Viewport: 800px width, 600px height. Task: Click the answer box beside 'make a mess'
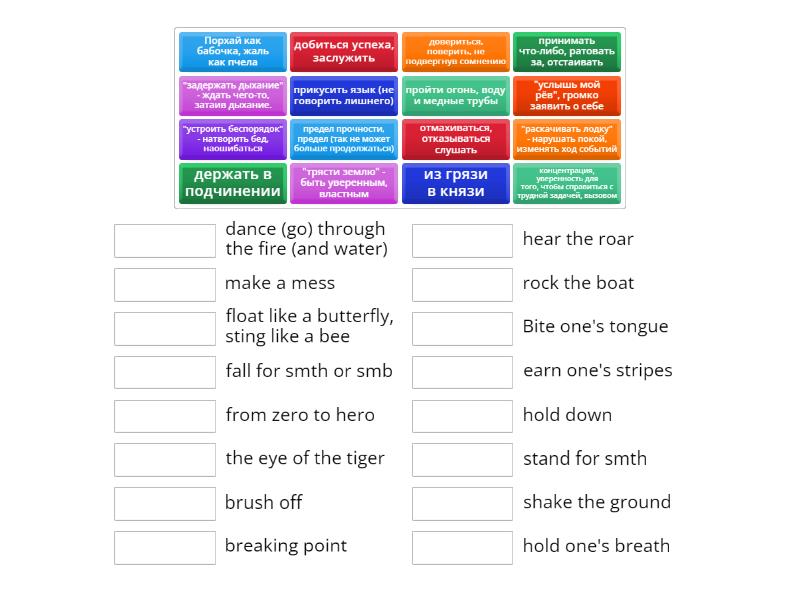coord(165,283)
